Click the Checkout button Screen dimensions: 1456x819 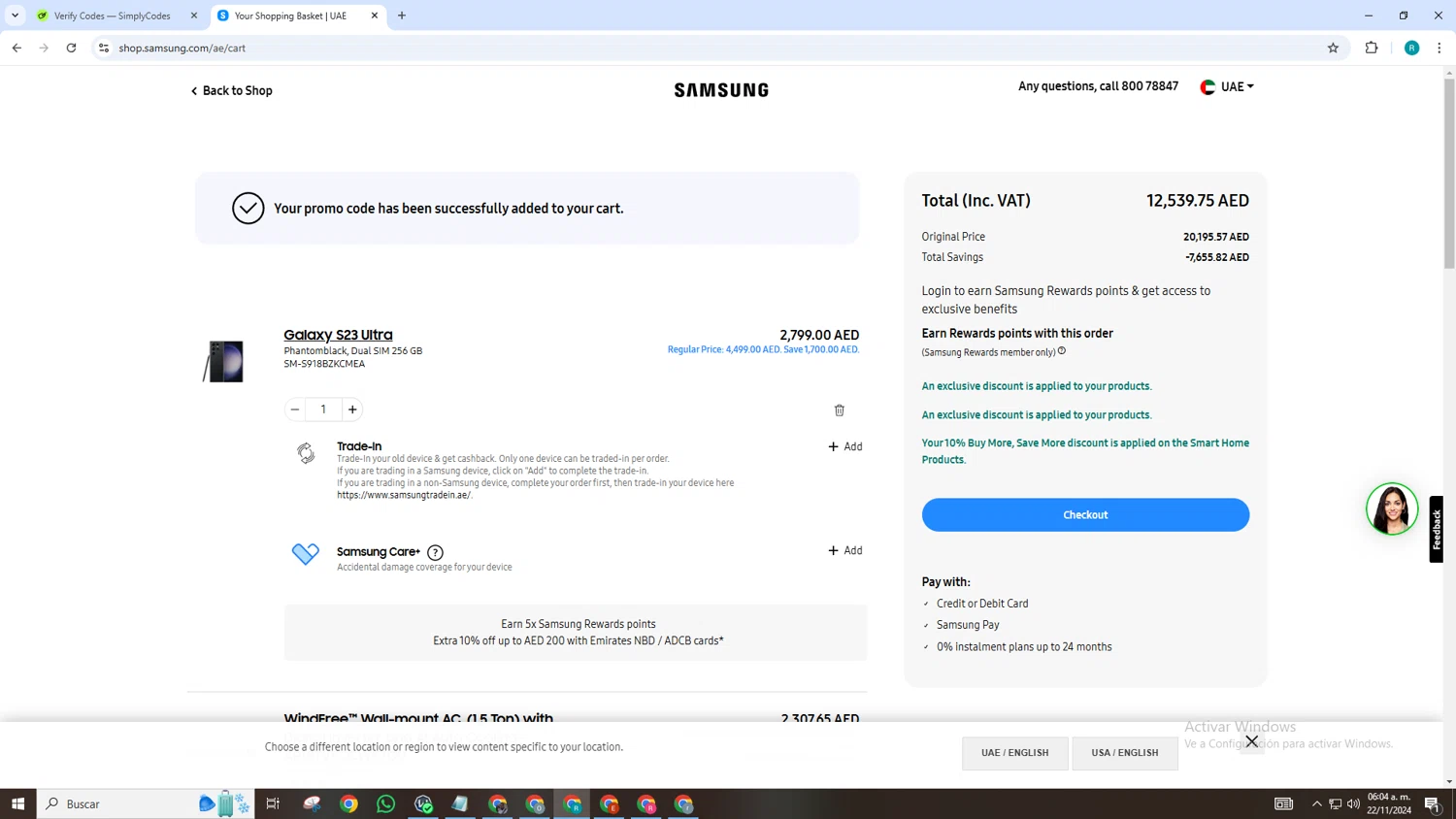click(1085, 514)
